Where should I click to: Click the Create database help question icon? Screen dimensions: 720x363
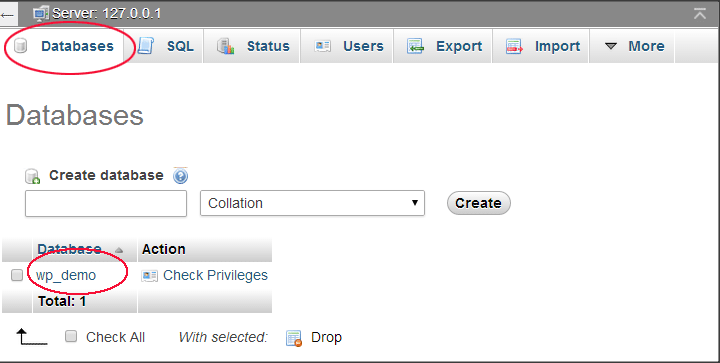pyautogui.click(x=180, y=176)
